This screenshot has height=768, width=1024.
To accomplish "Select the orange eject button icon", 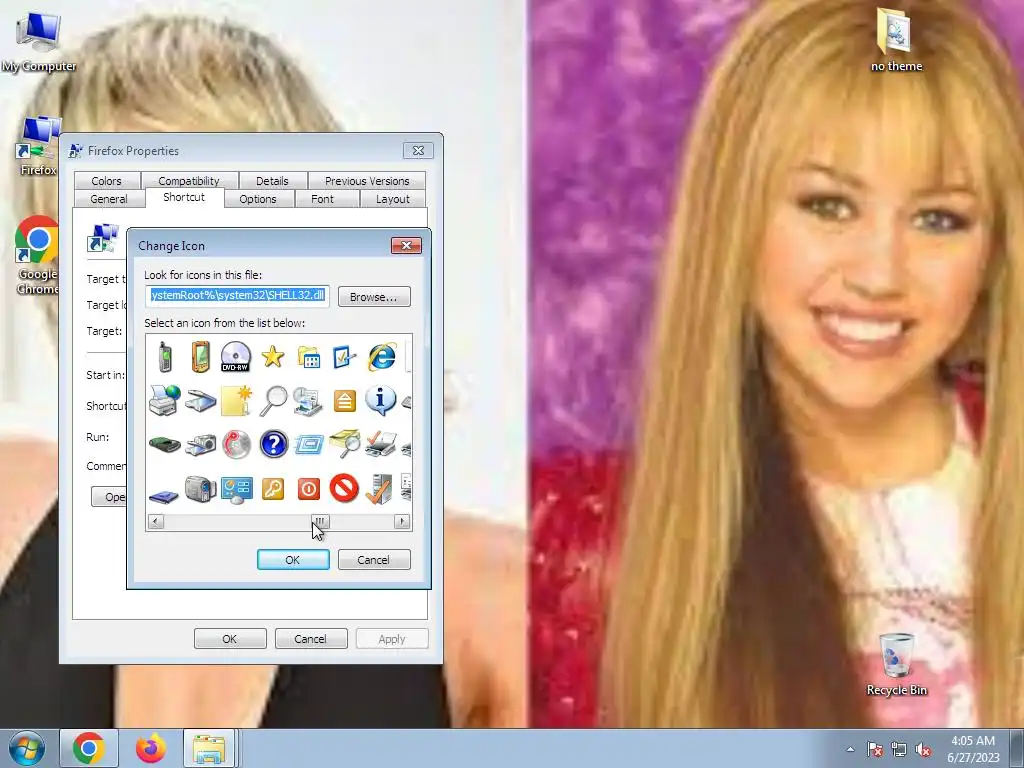I will 344,400.
